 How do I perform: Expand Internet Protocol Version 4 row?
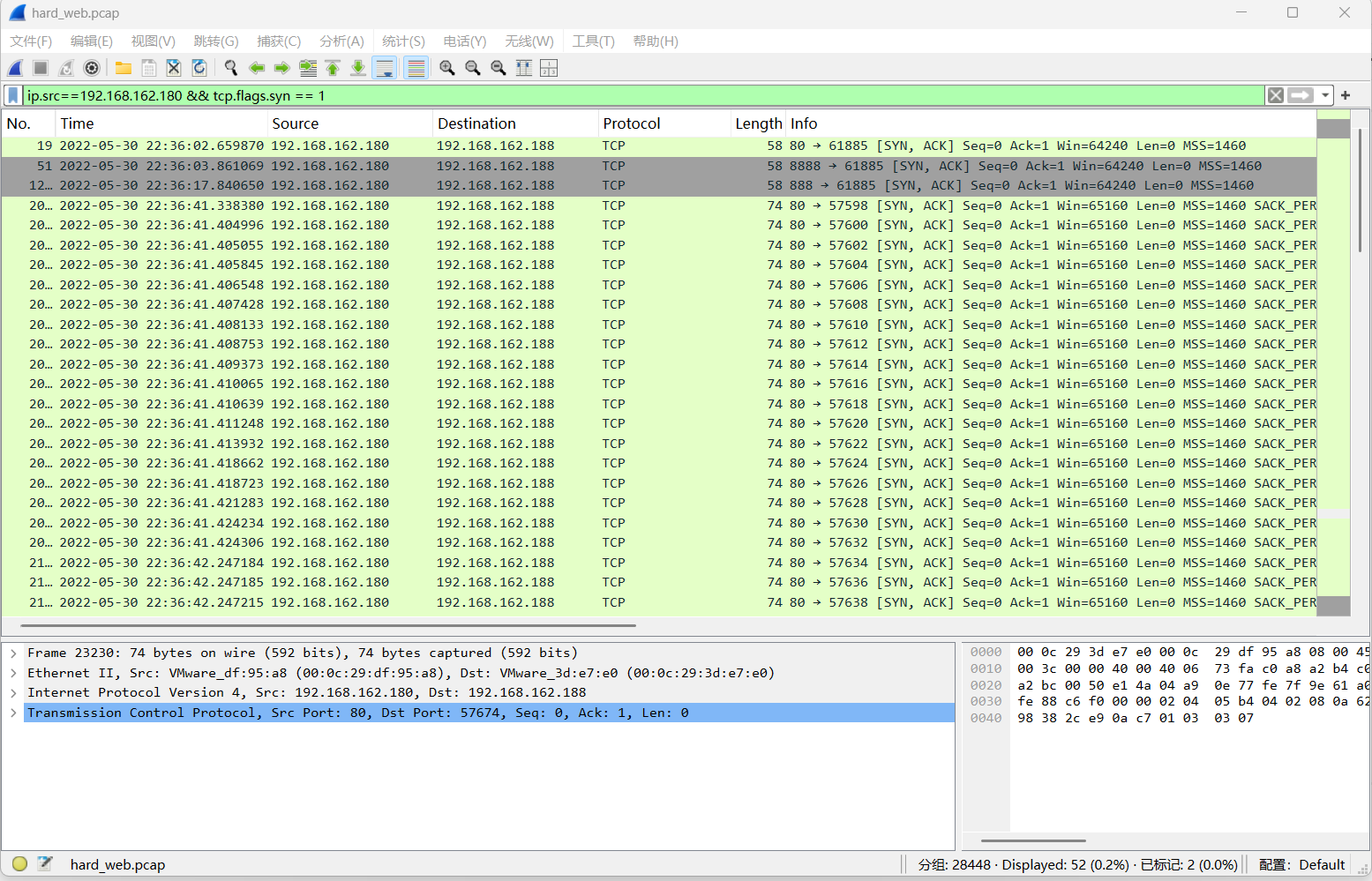(x=13, y=693)
